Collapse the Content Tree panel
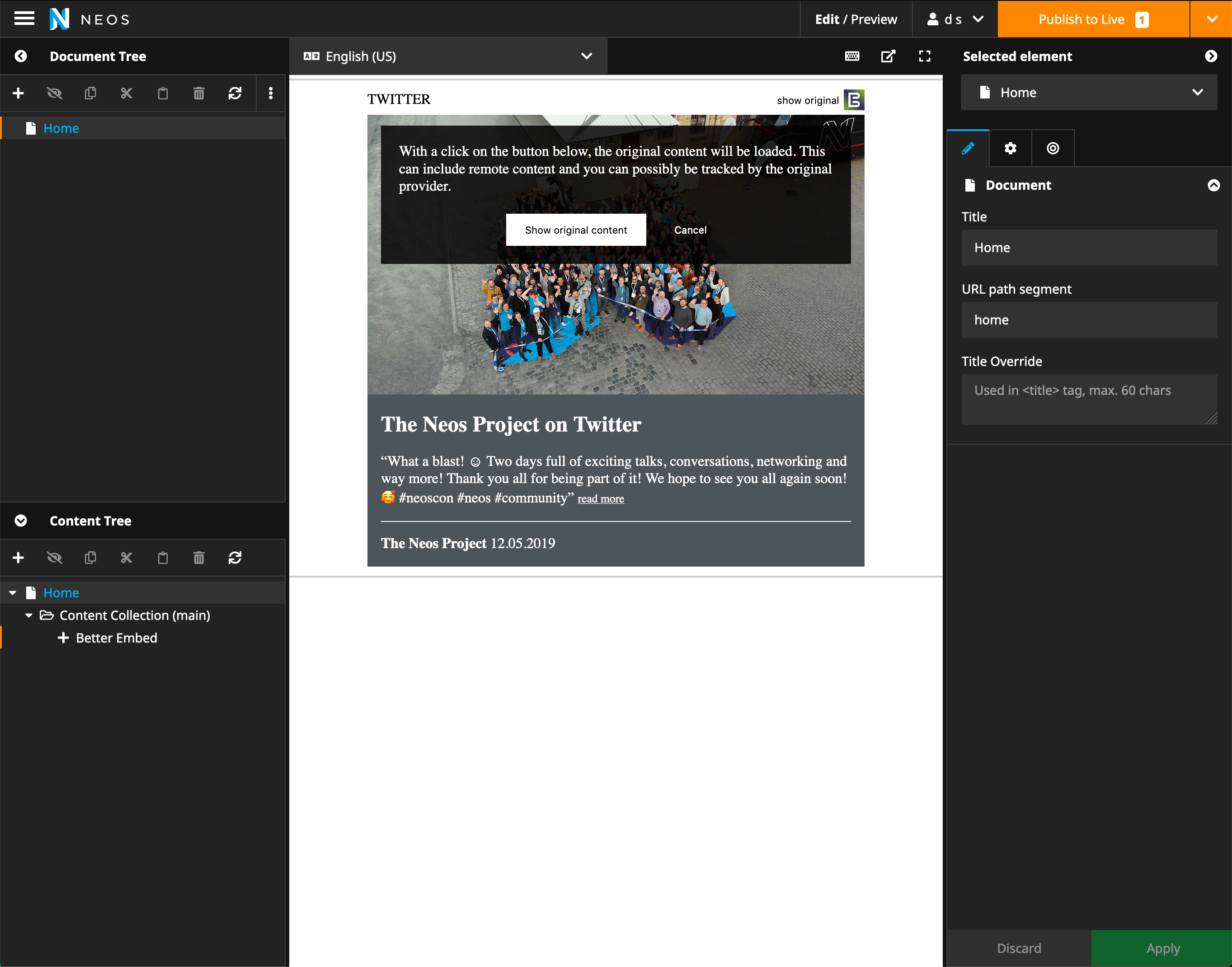 21,521
